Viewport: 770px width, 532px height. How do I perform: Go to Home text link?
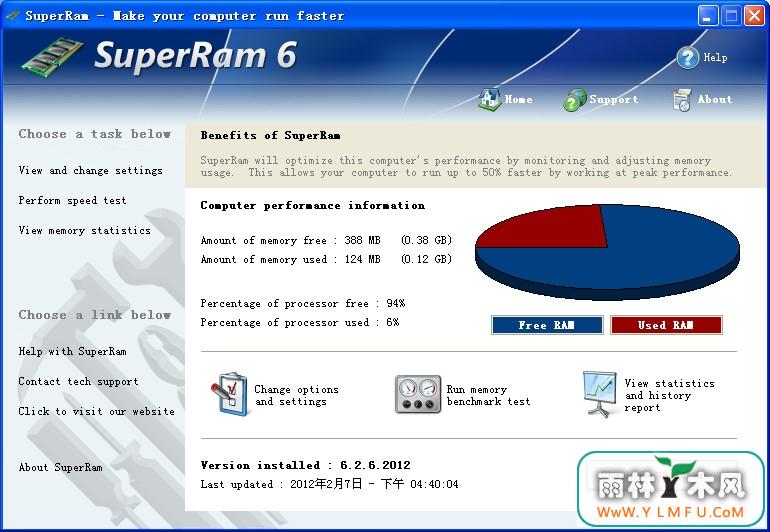[519, 99]
